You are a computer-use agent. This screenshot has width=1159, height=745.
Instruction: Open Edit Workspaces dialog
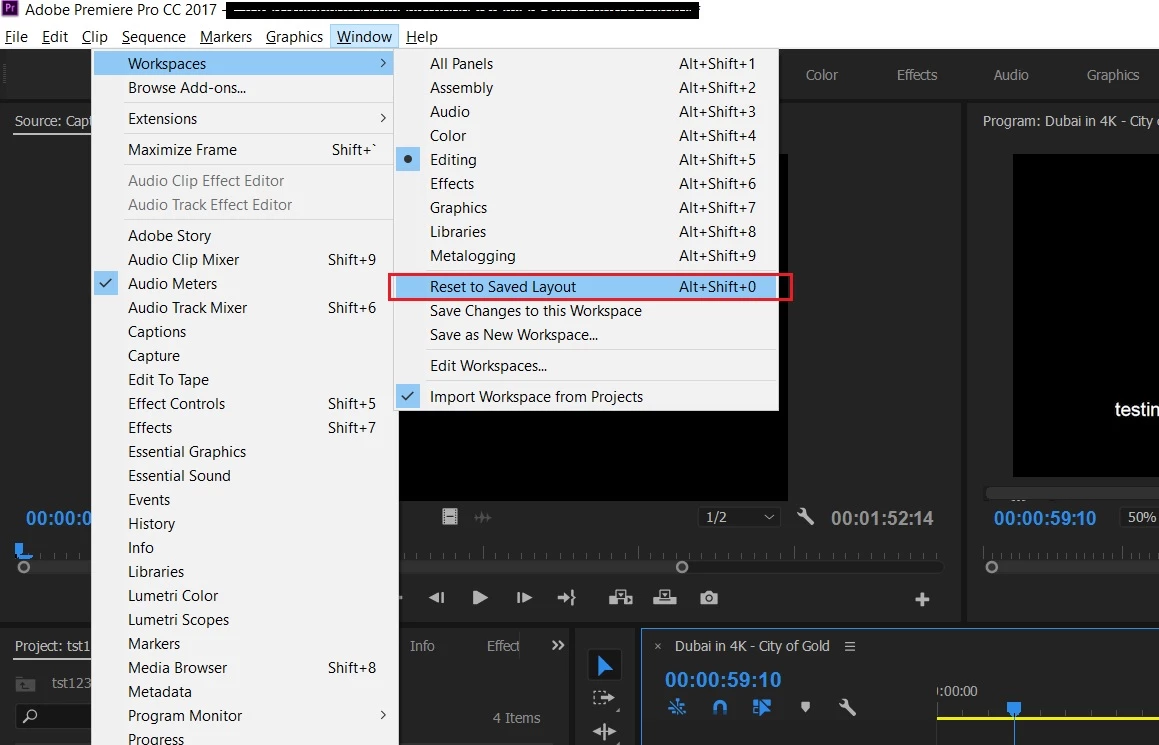click(x=585, y=366)
